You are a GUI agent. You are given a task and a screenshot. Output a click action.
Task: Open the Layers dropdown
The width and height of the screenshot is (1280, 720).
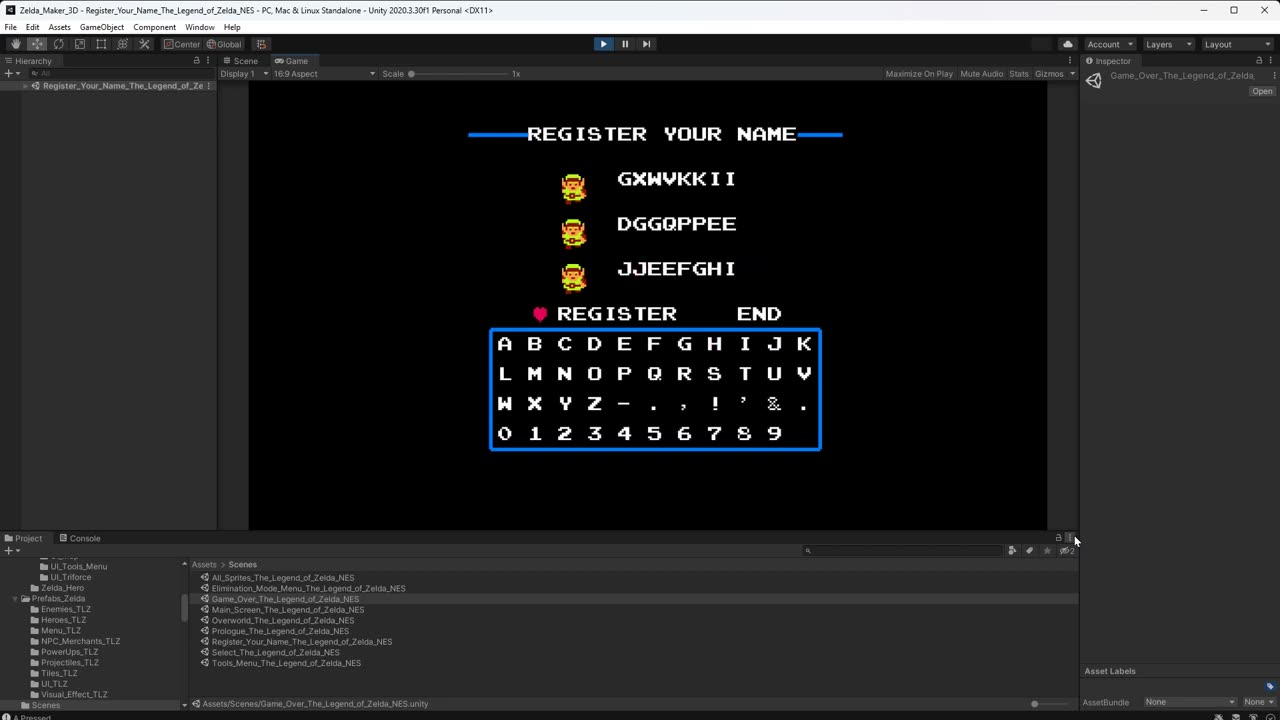1169,44
